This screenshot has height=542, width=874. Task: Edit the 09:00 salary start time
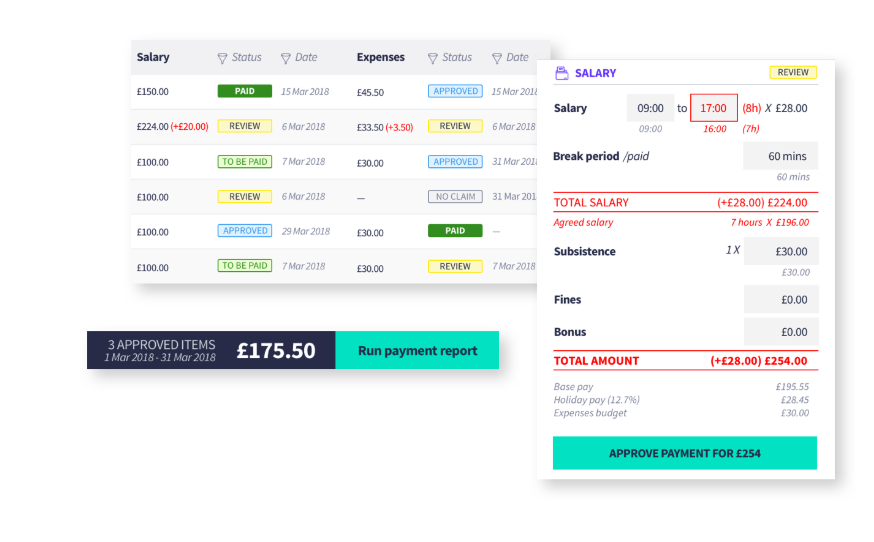tap(650, 108)
